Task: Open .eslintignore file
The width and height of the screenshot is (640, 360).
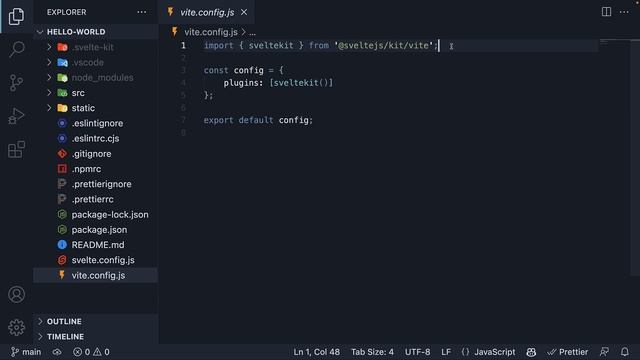Action: [x=96, y=123]
